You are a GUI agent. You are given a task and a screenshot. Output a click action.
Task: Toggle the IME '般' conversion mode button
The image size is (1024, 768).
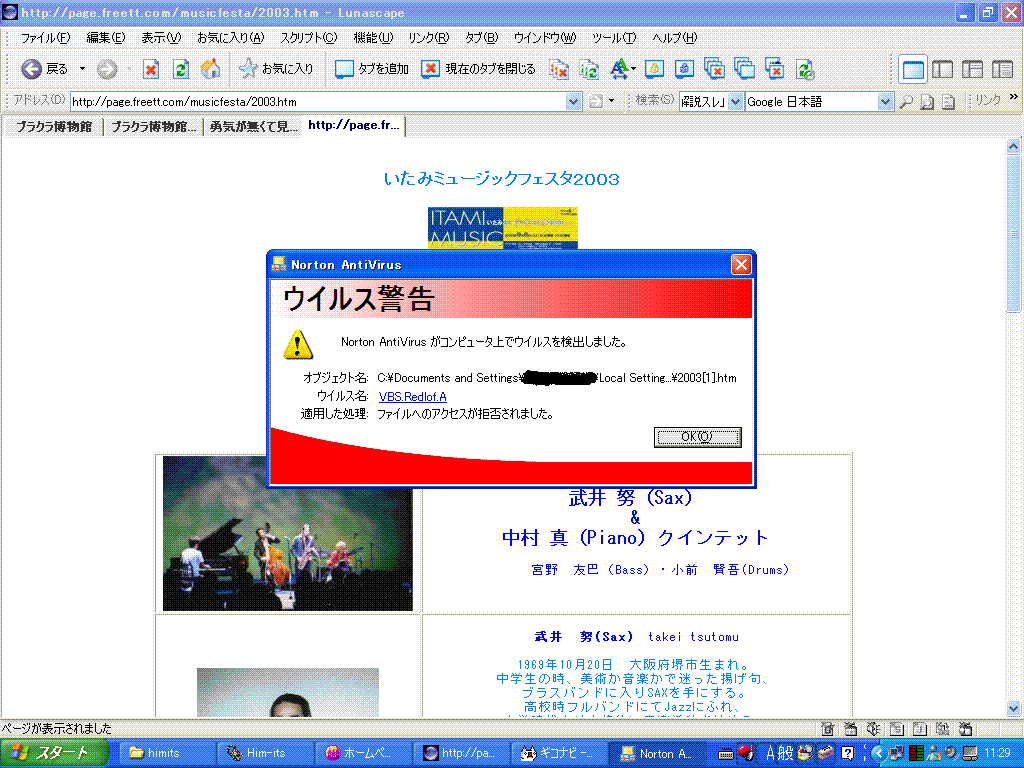[x=786, y=754]
